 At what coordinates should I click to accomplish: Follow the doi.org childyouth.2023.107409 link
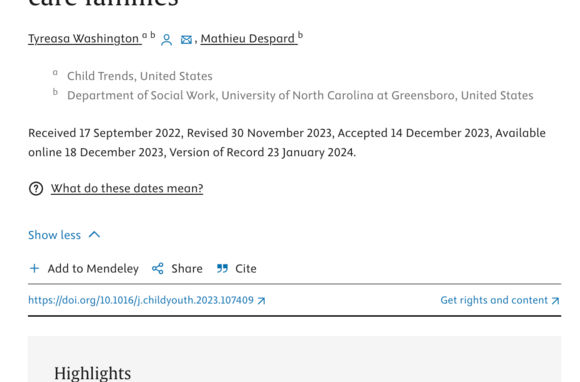[x=141, y=300]
